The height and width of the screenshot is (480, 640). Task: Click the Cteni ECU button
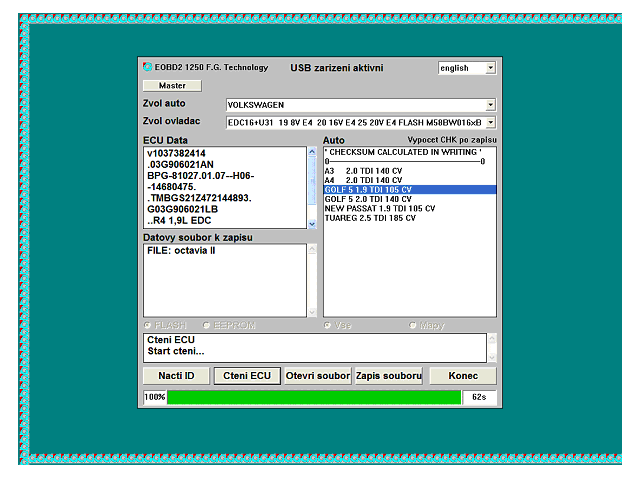(247, 376)
